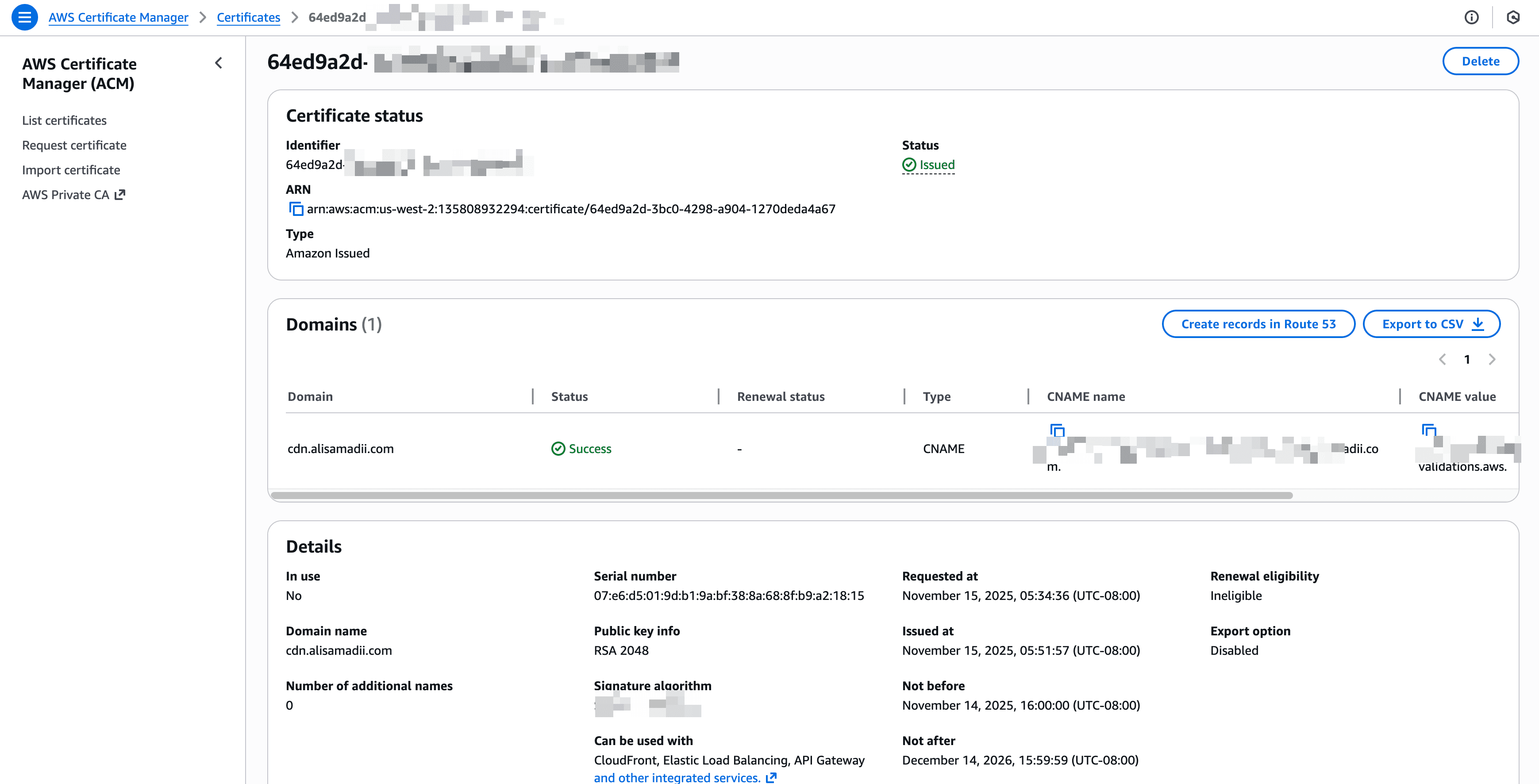Image resolution: width=1539 pixels, height=784 pixels.
Task: Click the hexagon settings icon top right
Action: tap(1513, 17)
